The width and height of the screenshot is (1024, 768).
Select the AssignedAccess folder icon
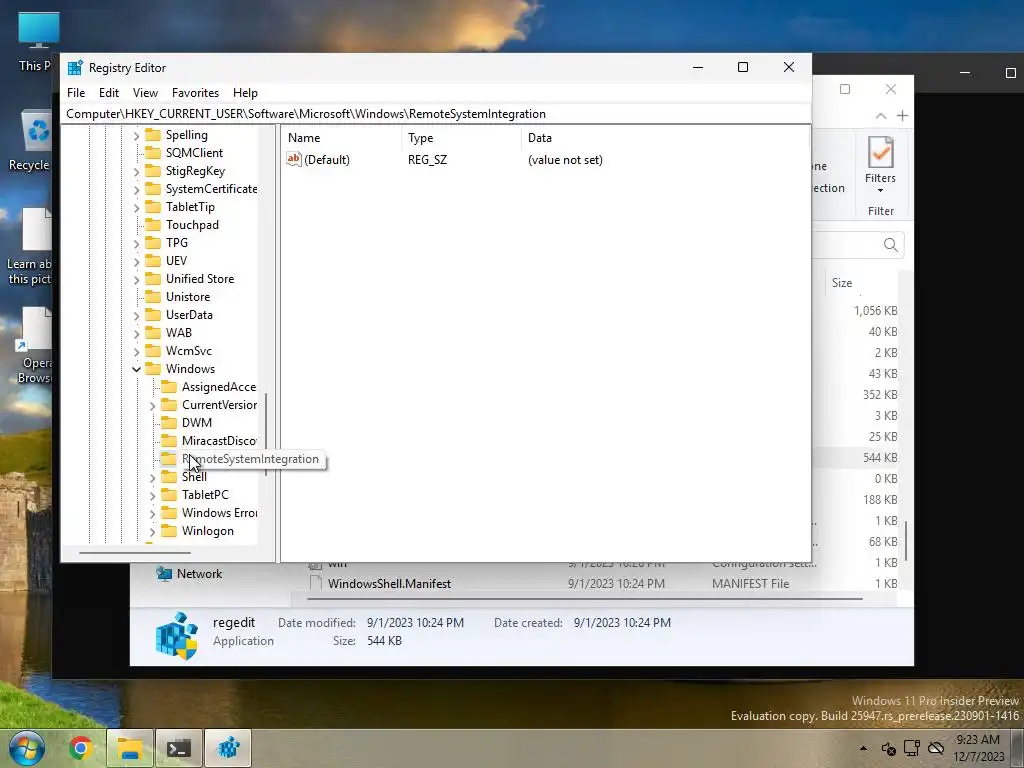coord(169,387)
